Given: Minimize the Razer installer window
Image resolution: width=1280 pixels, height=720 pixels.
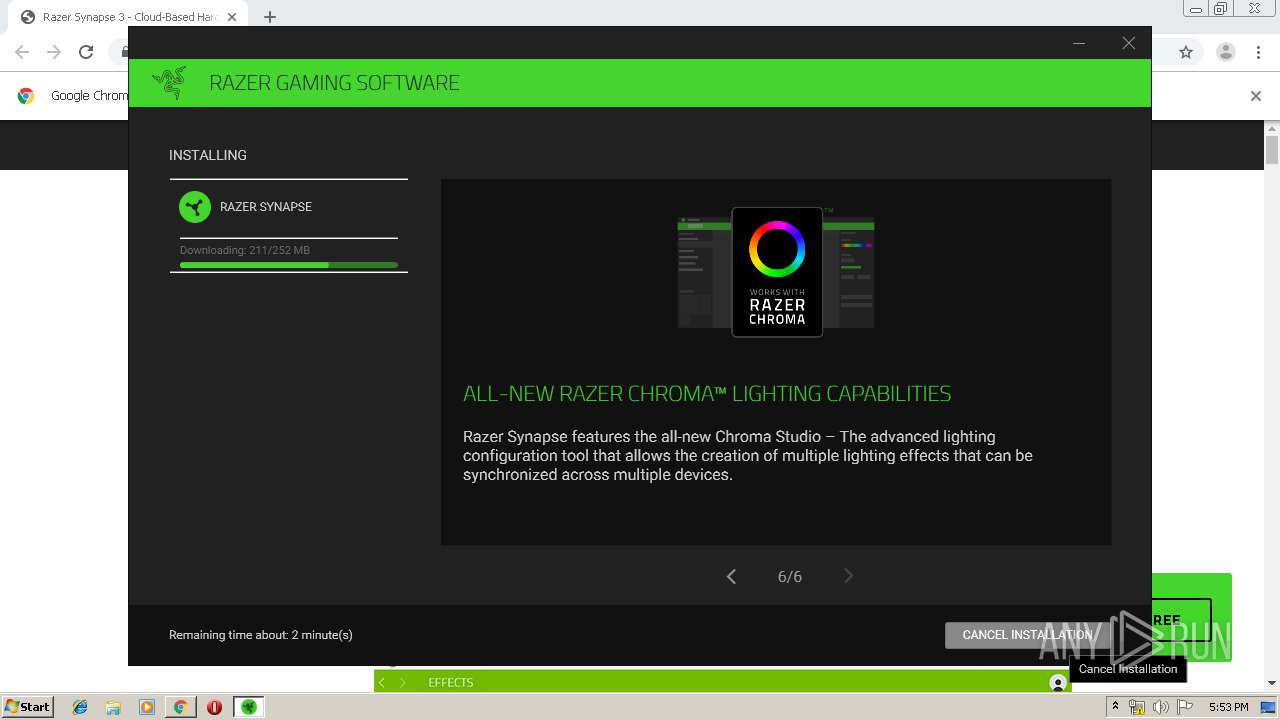Looking at the screenshot, I should [1079, 43].
